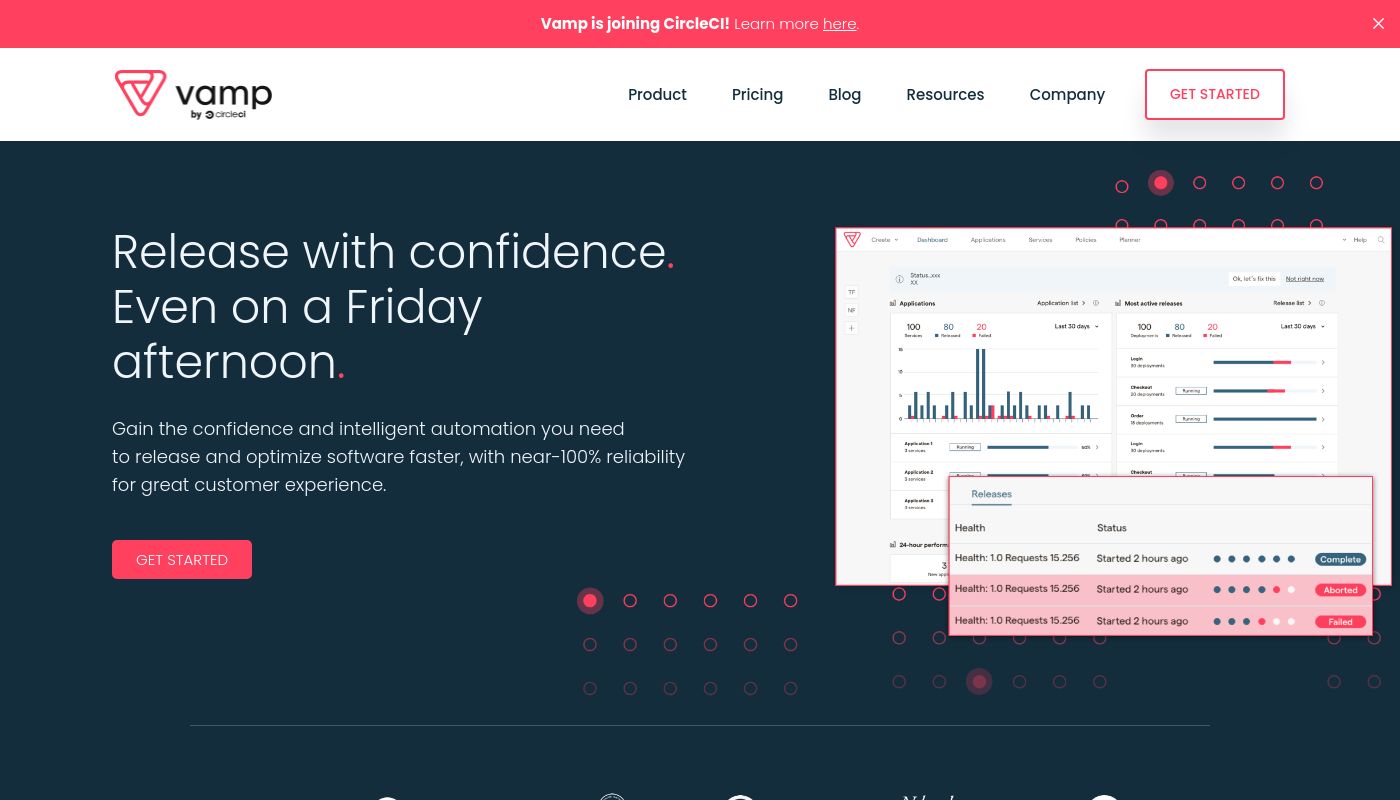Click the 'Release with confidence' headline
The image size is (1400, 800).
tap(393, 306)
